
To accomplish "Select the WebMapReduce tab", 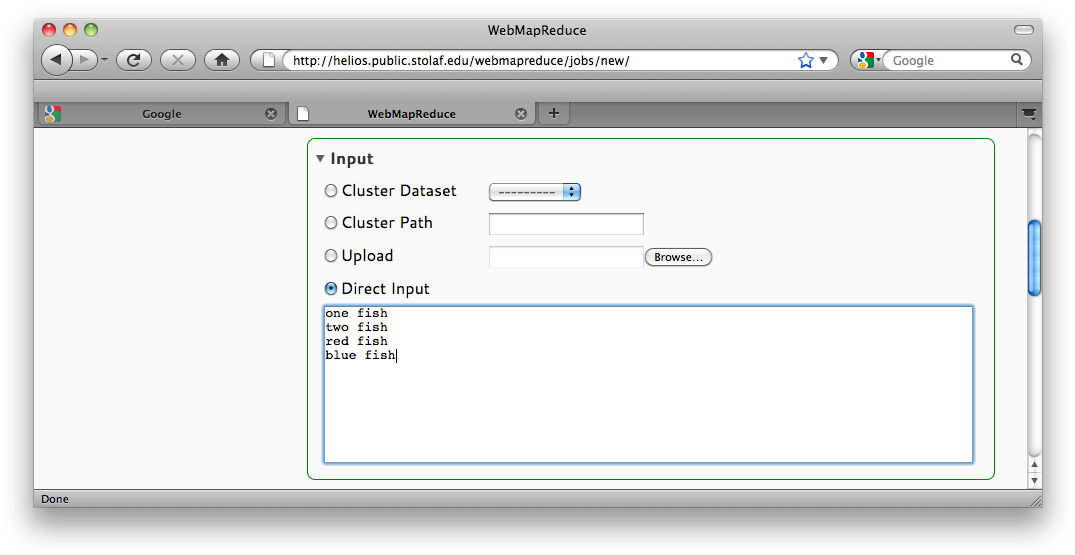I will pos(411,114).
